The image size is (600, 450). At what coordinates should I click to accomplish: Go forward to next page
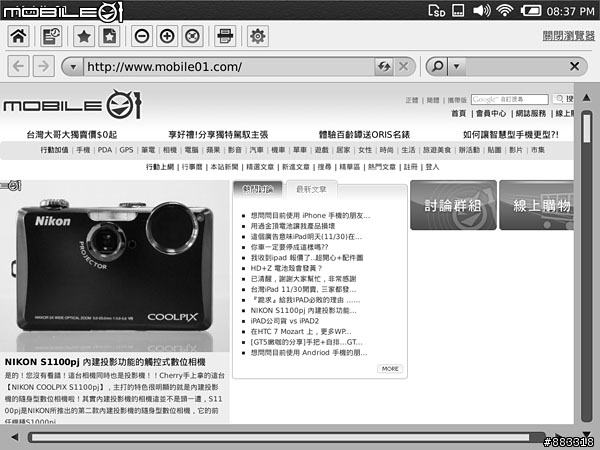tap(44, 66)
